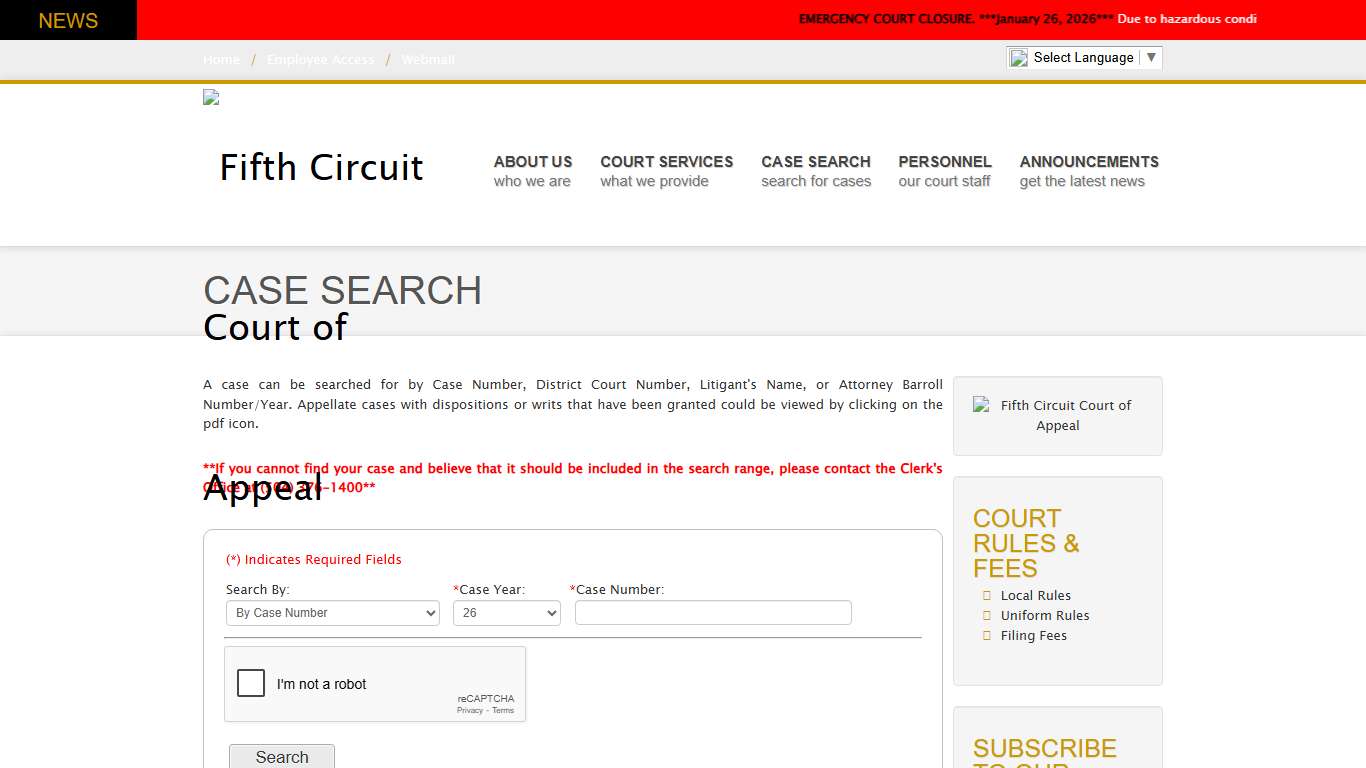Open the Announcements section from navigation
Screen dimensions: 1366x768
[1089, 170]
